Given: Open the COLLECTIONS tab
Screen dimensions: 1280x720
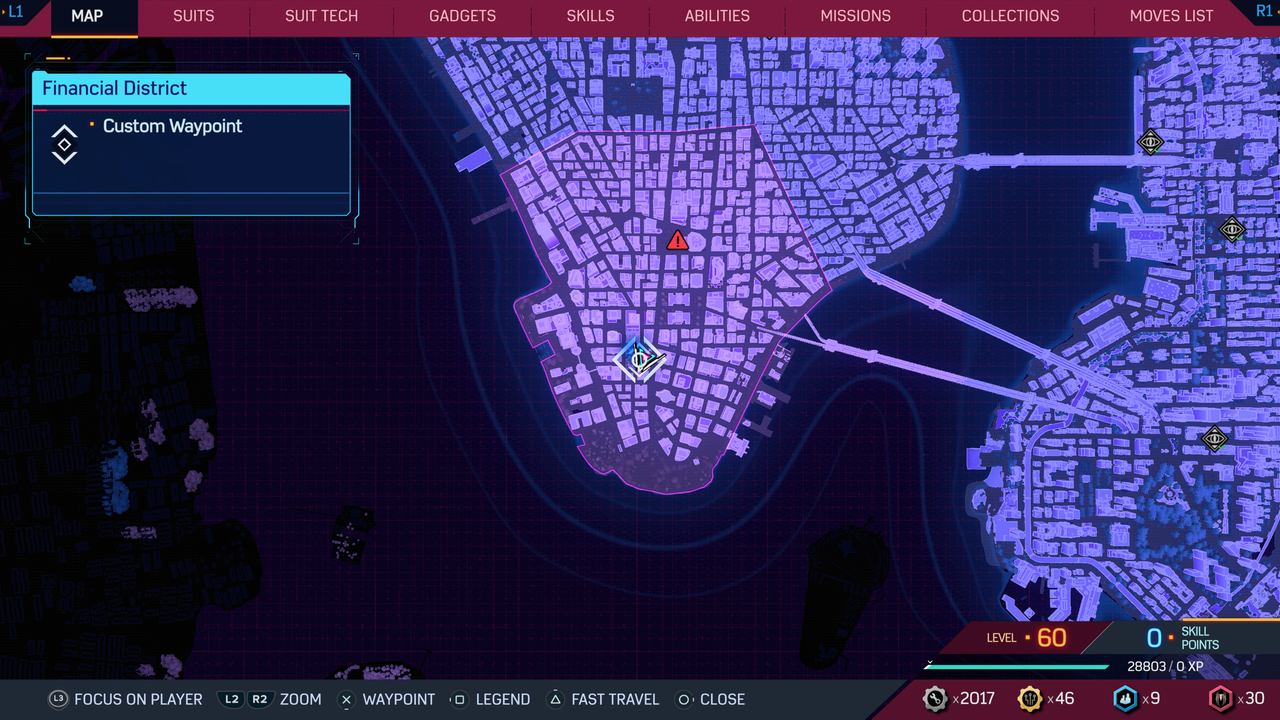Looking at the screenshot, I should pyautogui.click(x=1010, y=16).
